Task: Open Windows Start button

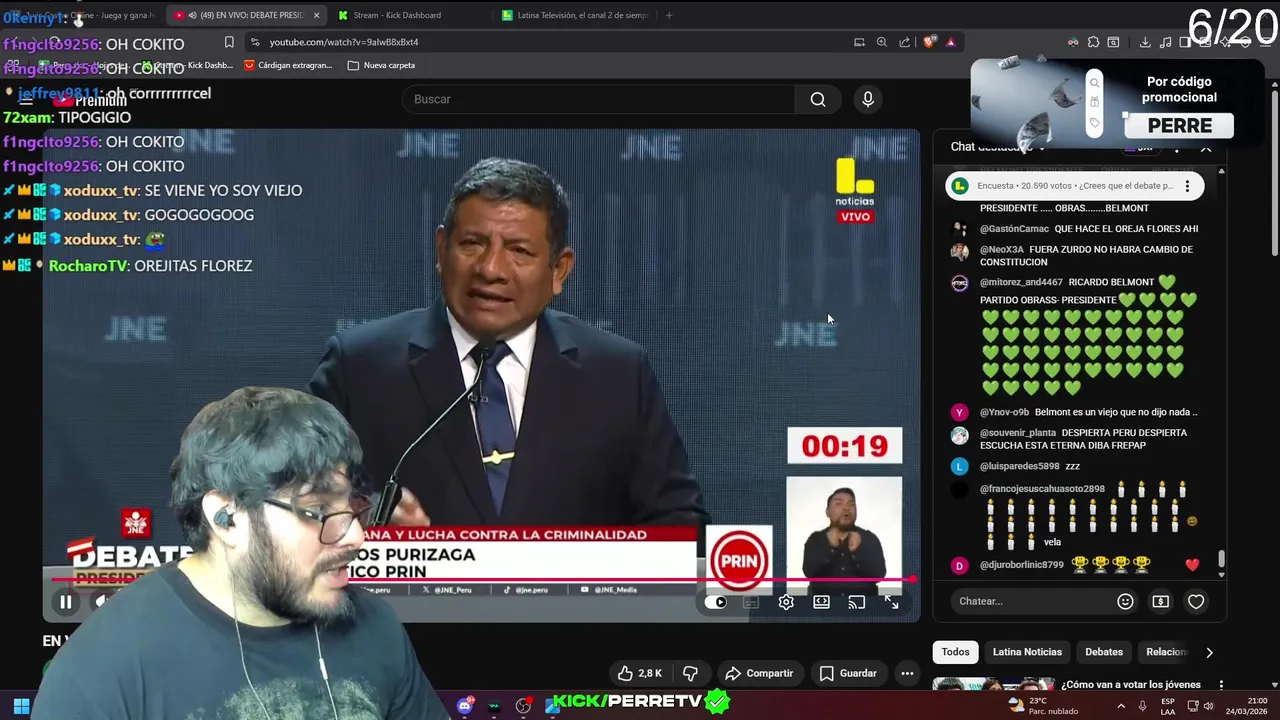Action: coord(21,706)
